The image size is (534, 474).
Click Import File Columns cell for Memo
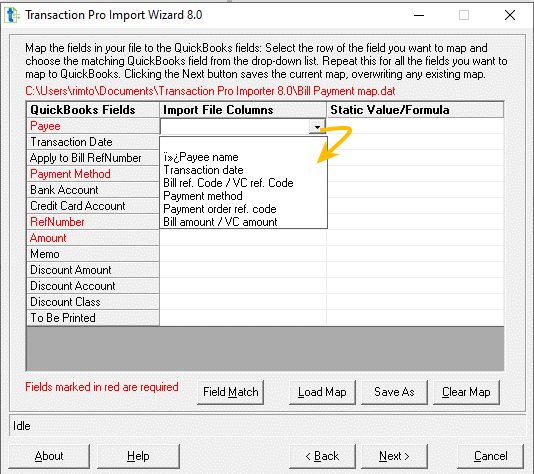(243, 254)
